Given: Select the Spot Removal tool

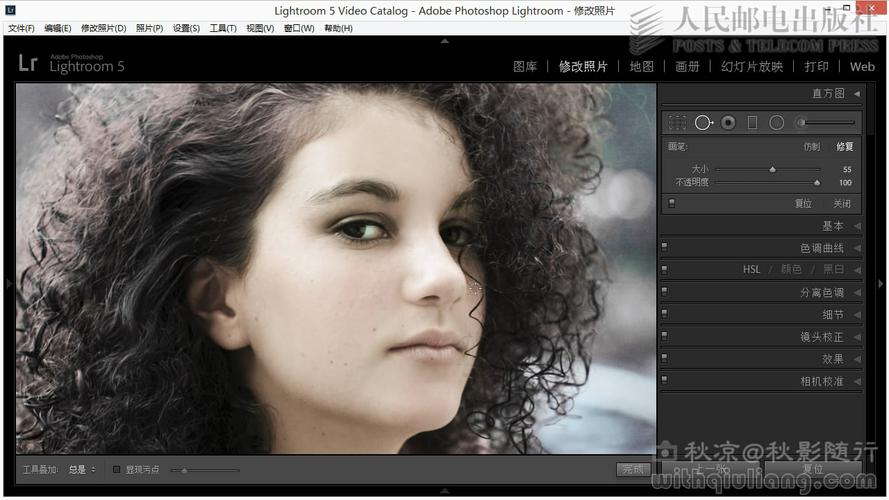Looking at the screenshot, I should [703, 123].
